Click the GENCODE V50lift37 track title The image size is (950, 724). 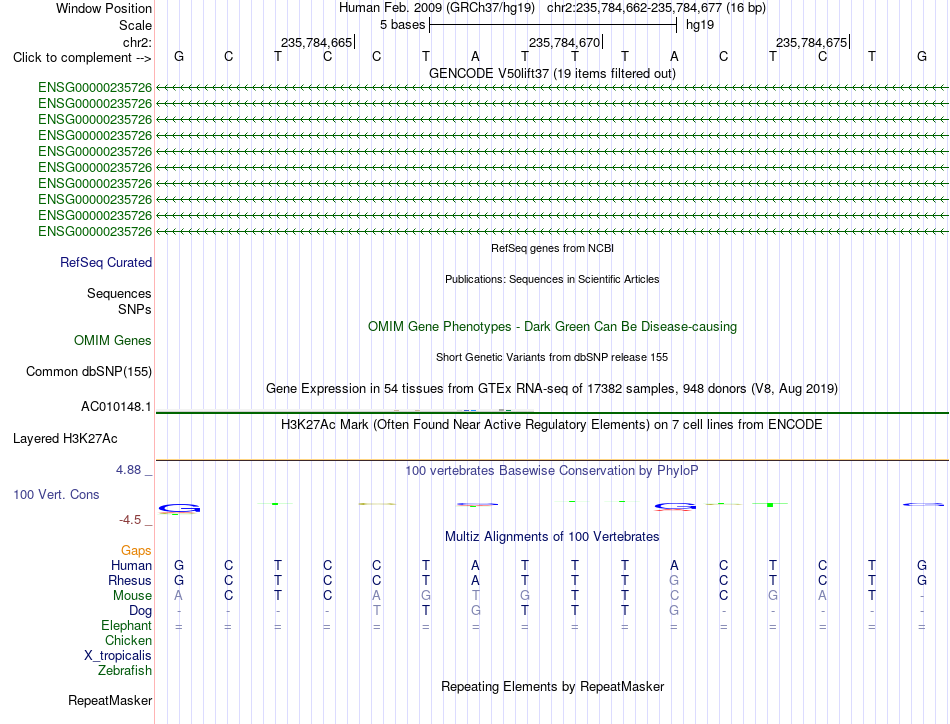[x=552, y=73]
